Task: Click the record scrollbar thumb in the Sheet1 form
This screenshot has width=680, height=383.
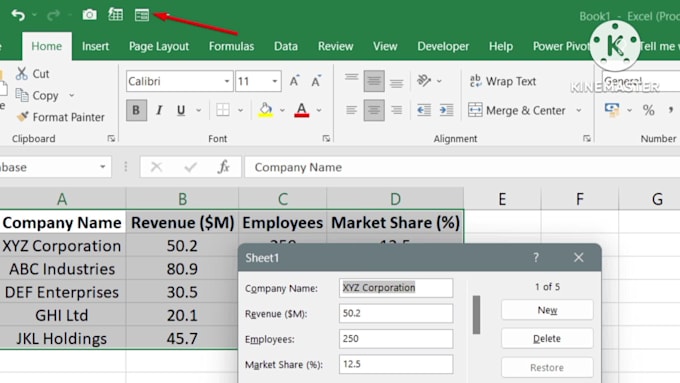Action: pos(476,315)
